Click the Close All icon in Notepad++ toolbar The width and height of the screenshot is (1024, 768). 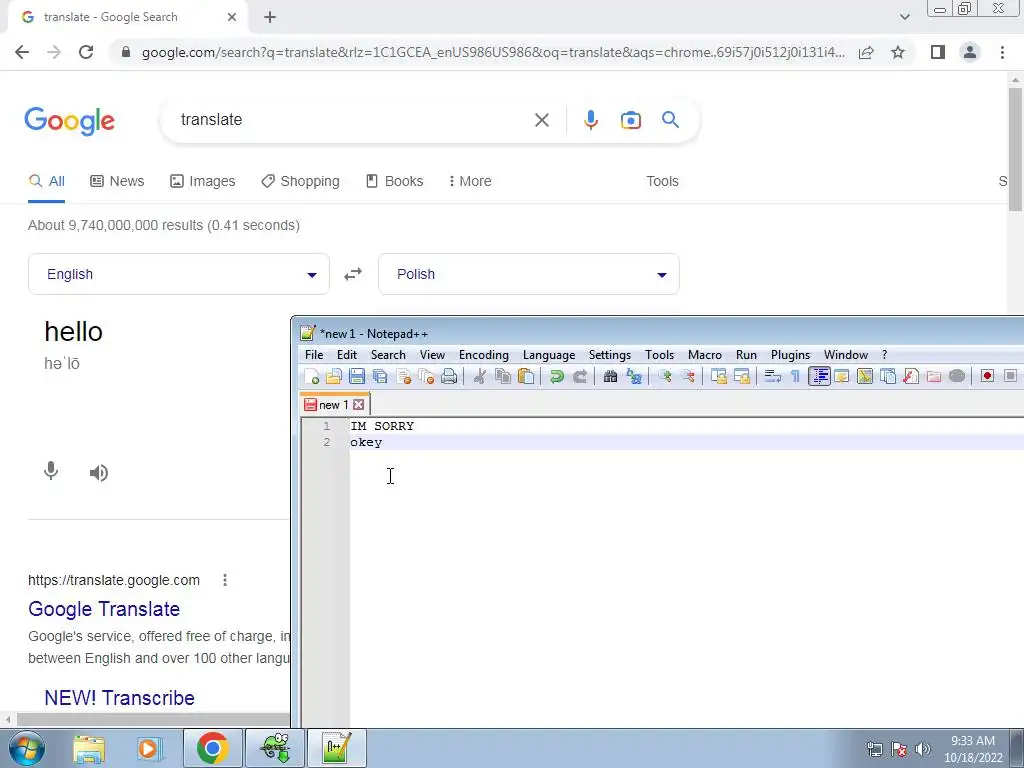(x=426, y=376)
